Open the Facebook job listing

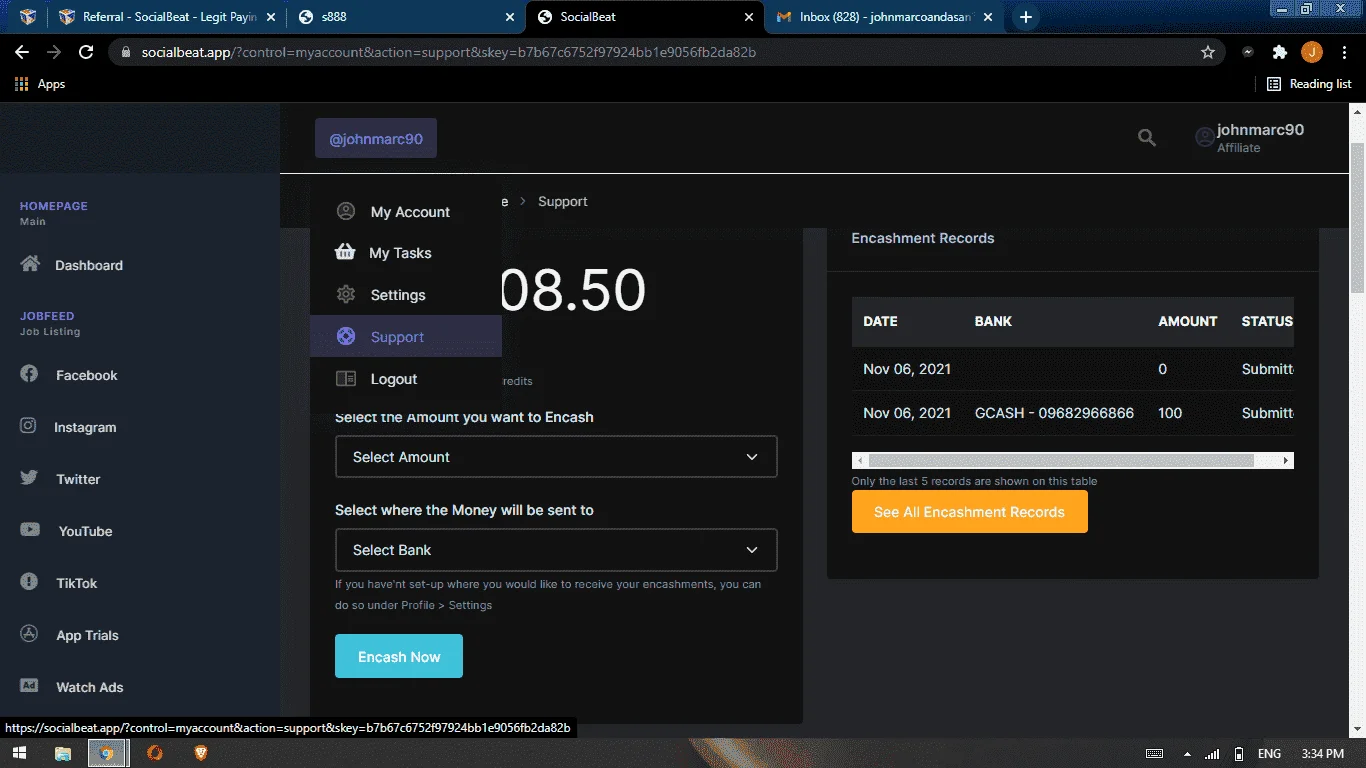[69, 375]
